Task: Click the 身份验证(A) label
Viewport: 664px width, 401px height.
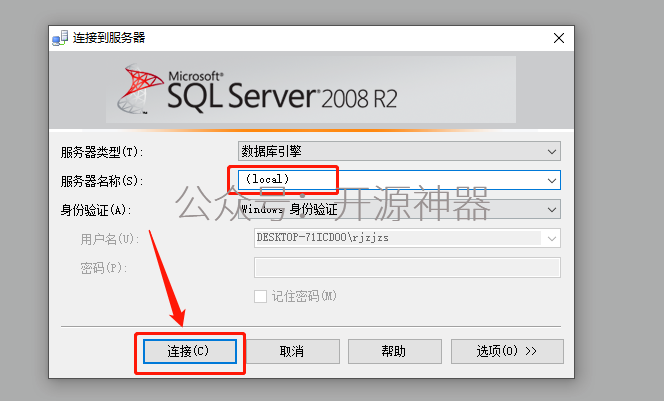Action: pos(96,210)
